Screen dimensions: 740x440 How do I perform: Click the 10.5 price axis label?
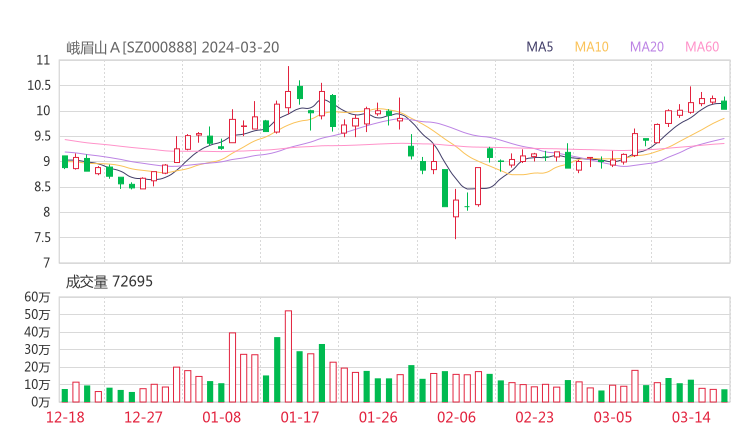39,85
